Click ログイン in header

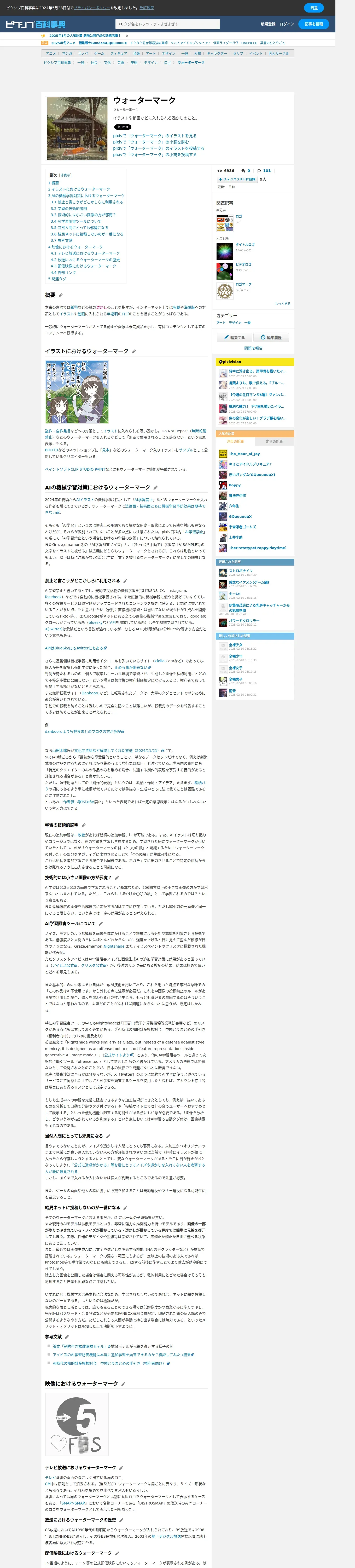click(x=287, y=24)
